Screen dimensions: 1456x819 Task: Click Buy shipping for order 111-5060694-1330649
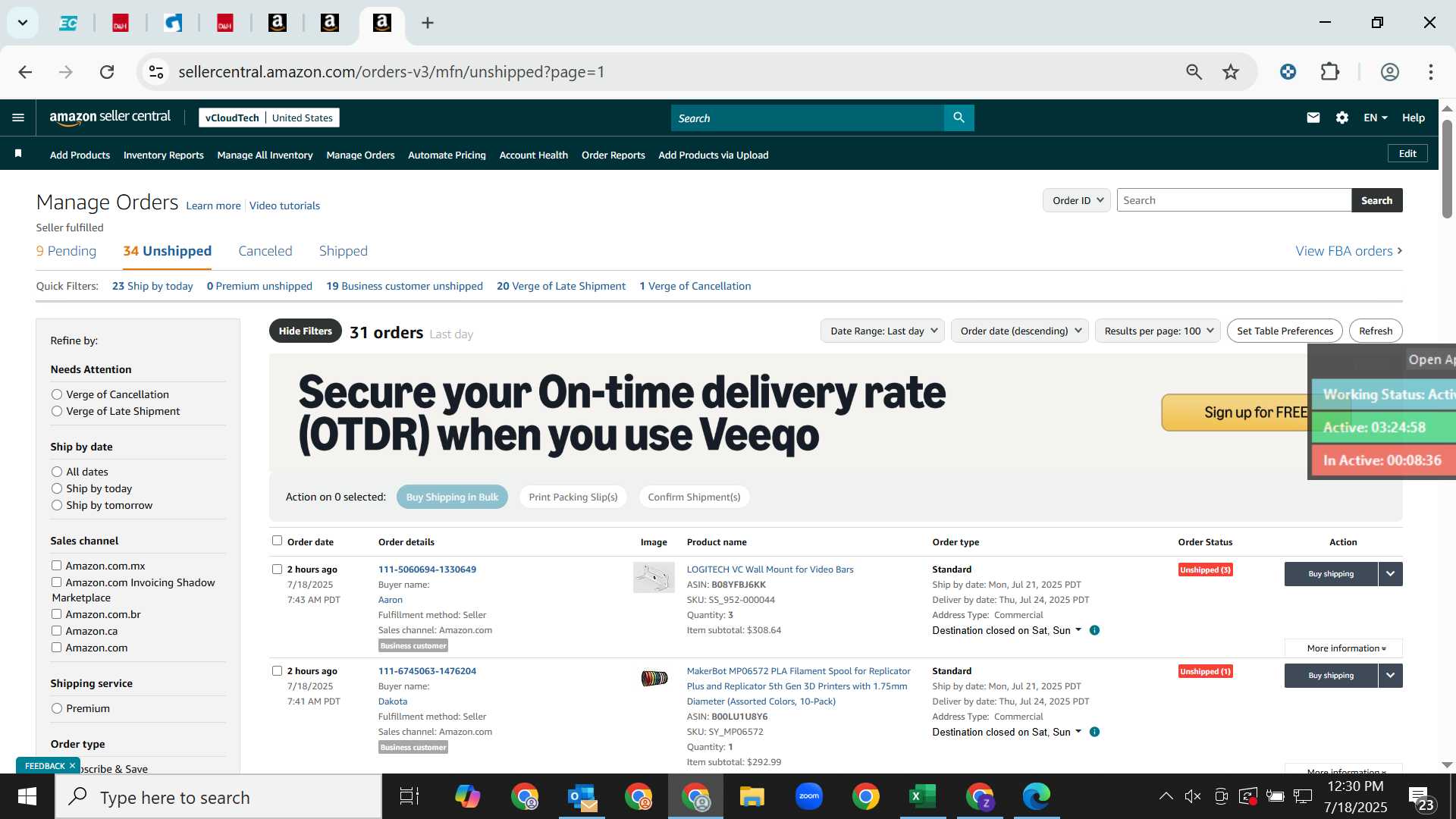point(1331,574)
